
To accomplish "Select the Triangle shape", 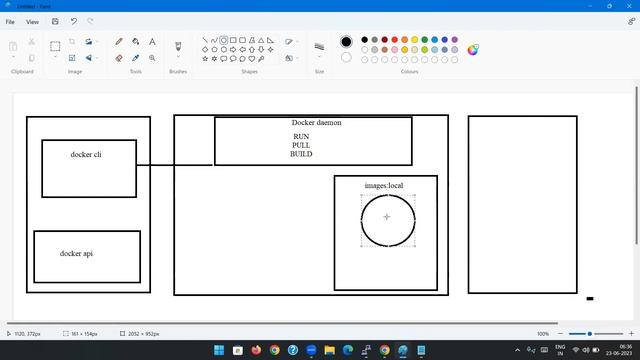I will pos(261,40).
